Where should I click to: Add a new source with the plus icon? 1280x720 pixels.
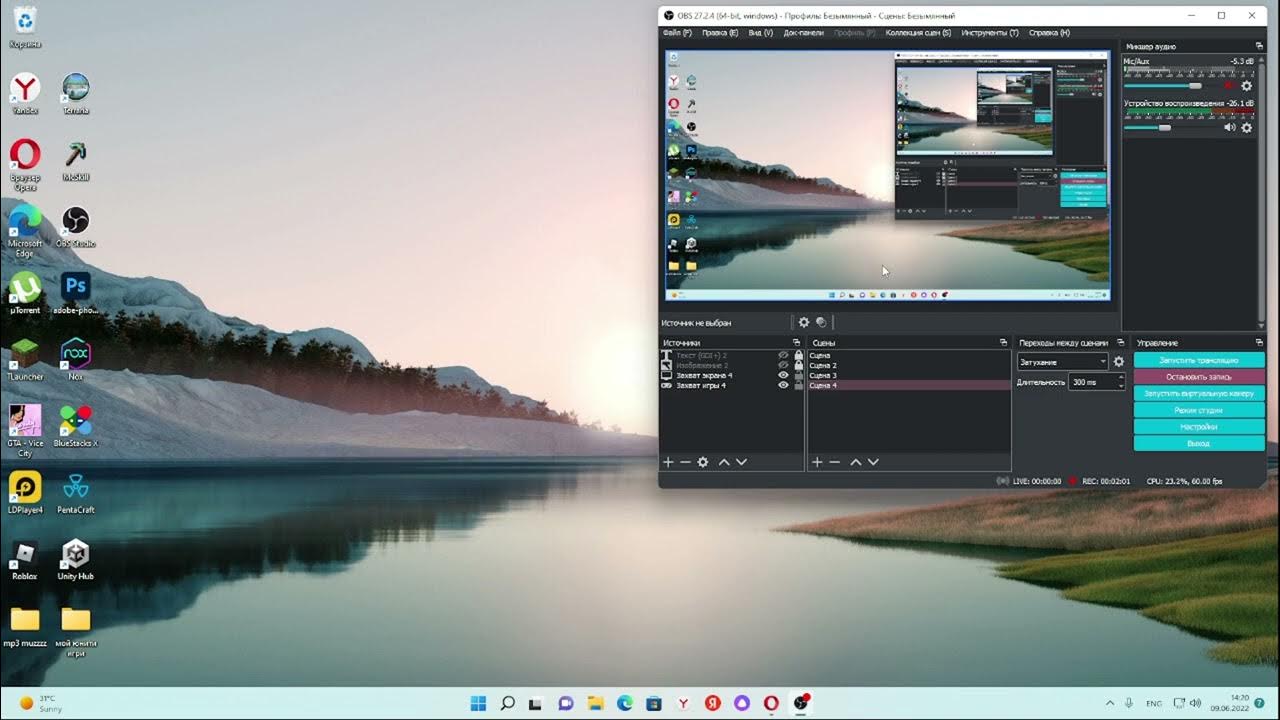click(x=668, y=462)
